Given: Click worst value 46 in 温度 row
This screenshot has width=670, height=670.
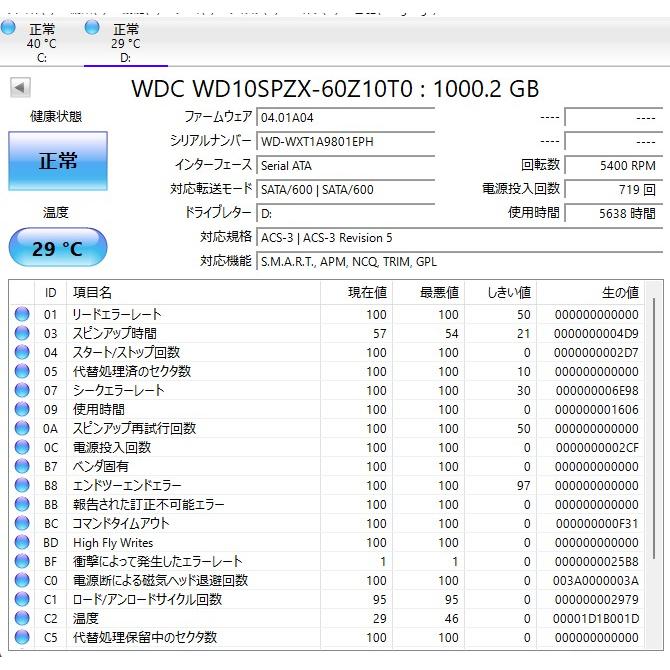Looking at the screenshot, I should (451, 619).
